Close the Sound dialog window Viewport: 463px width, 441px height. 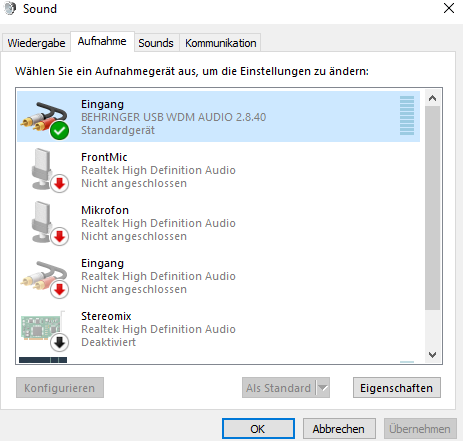pos(449,8)
